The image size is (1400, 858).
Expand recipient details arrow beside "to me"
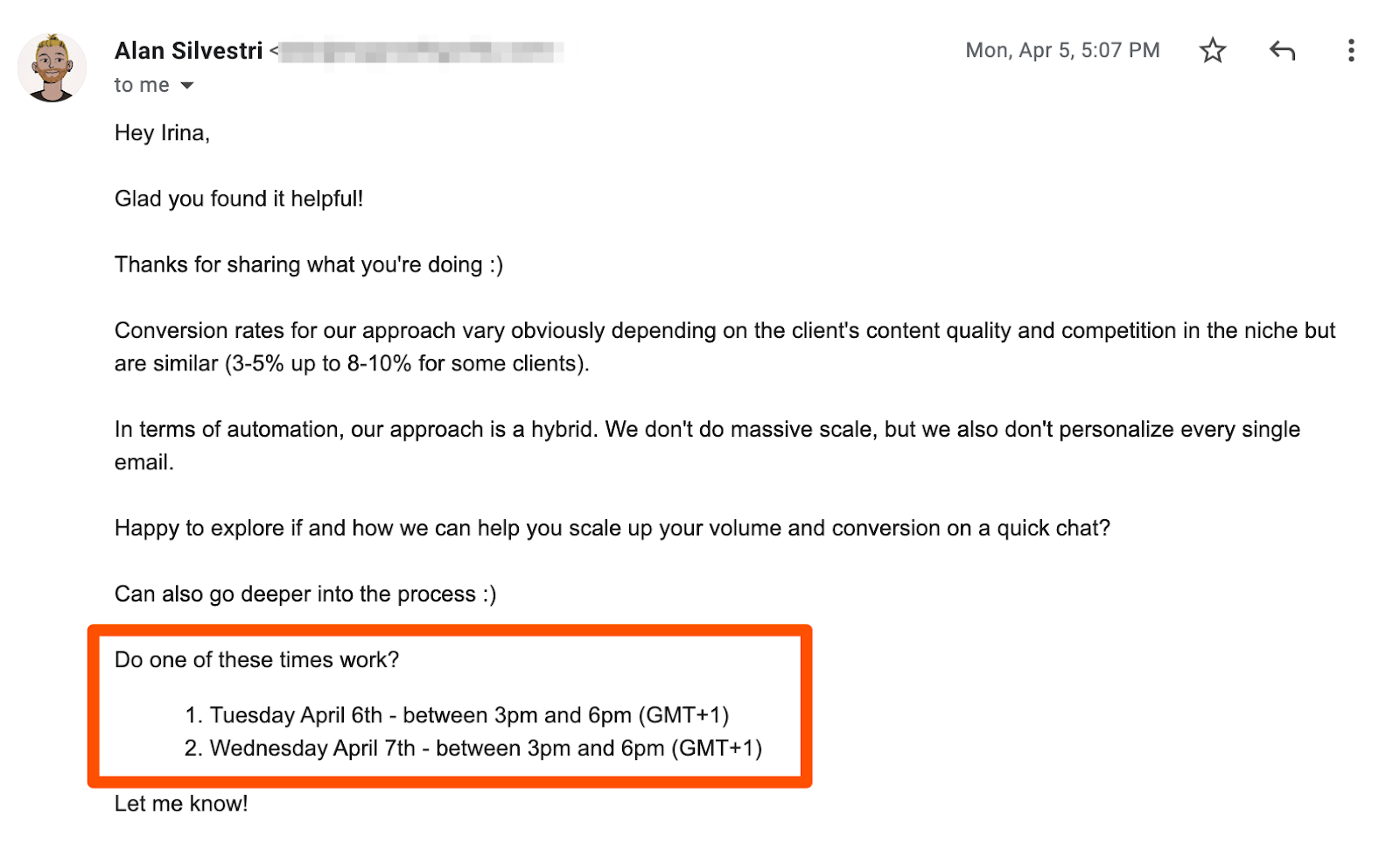[186, 86]
